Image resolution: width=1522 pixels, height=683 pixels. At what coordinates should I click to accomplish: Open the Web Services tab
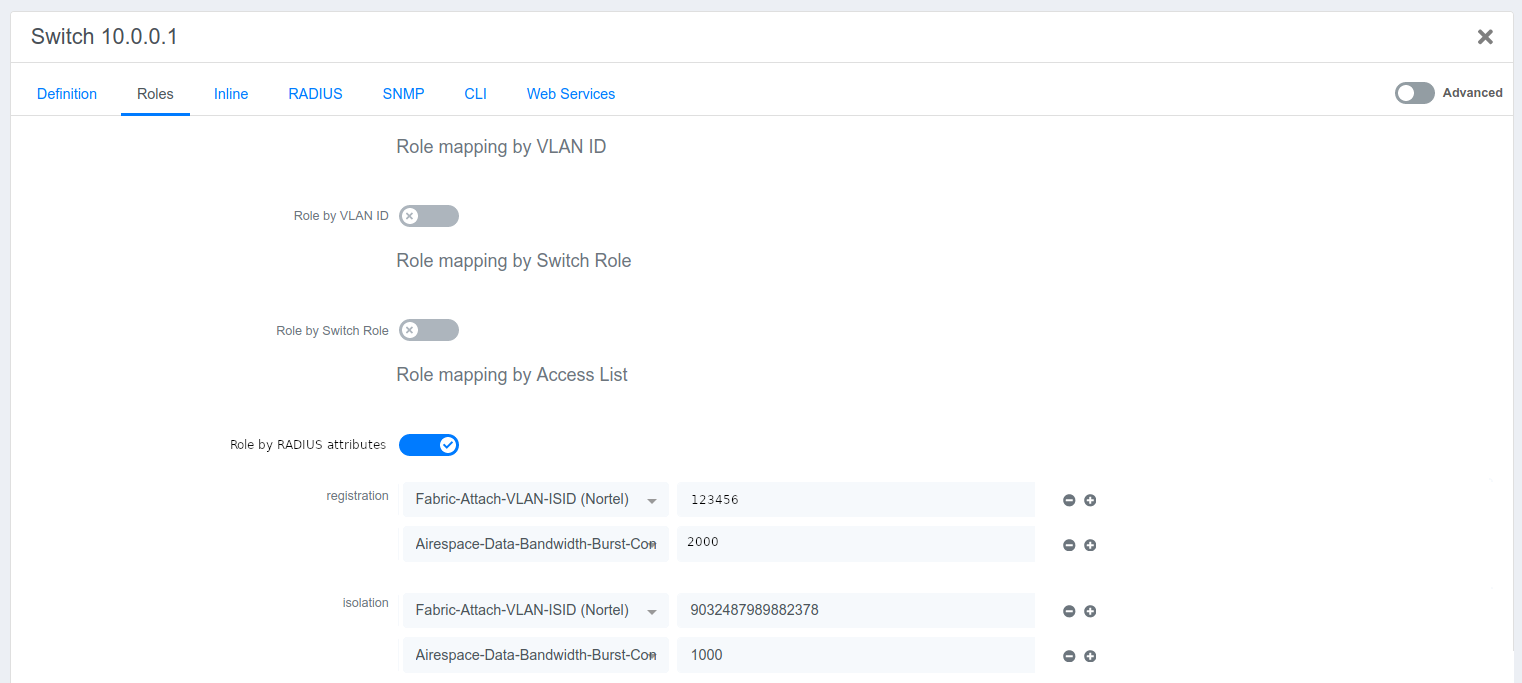click(571, 94)
